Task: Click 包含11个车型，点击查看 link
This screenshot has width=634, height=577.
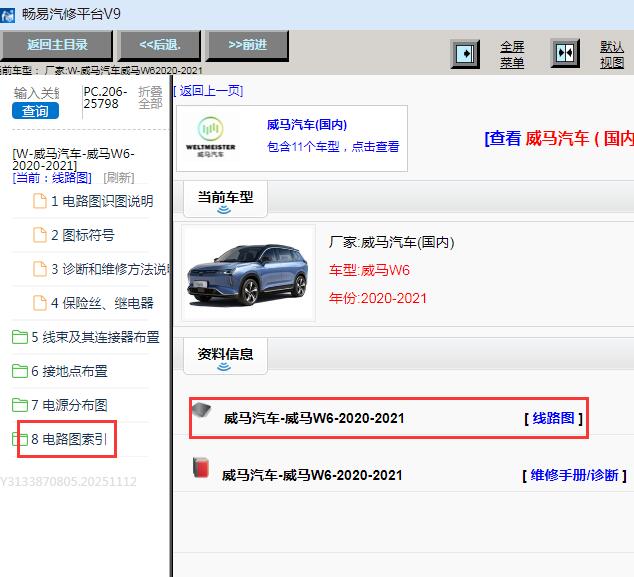Action: [x=333, y=146]
